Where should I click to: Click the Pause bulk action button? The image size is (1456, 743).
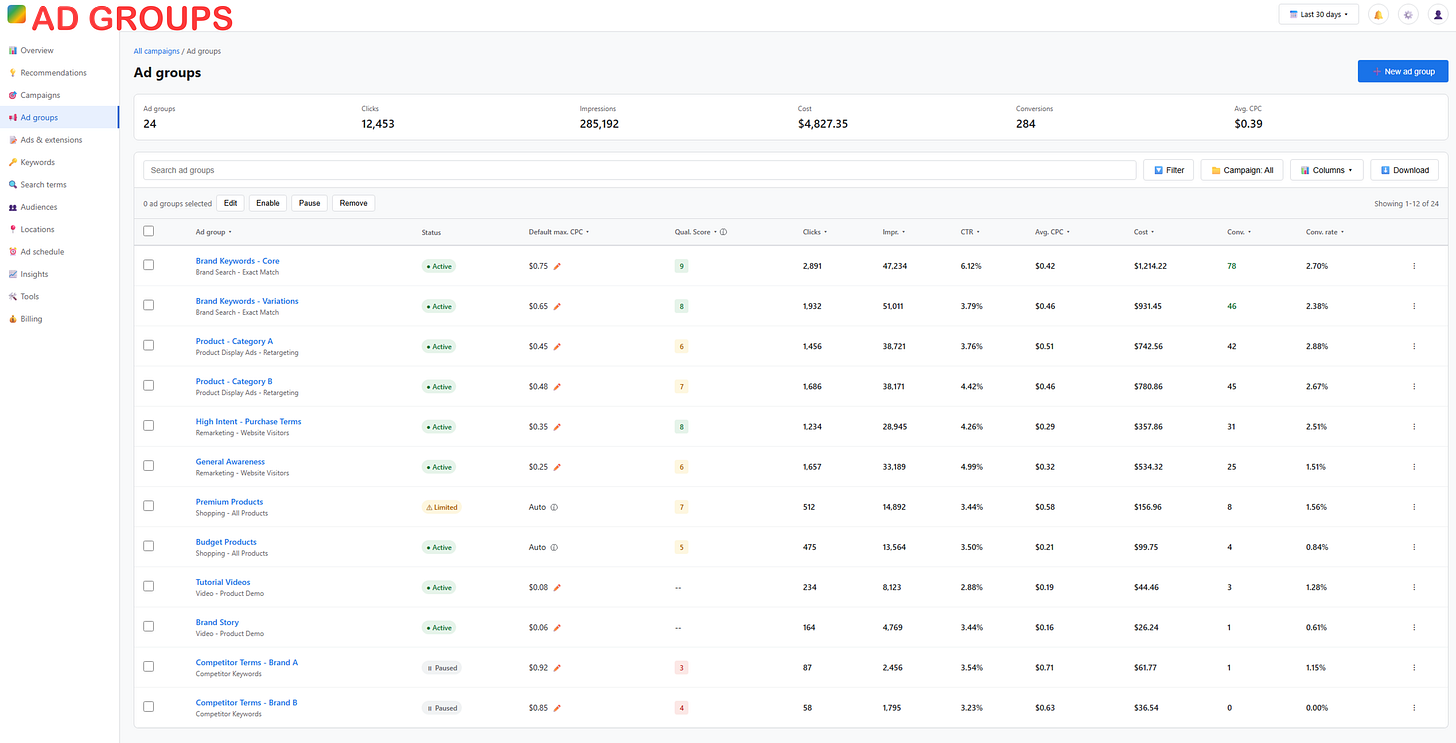pyautogui.click(x=310, y=203)
